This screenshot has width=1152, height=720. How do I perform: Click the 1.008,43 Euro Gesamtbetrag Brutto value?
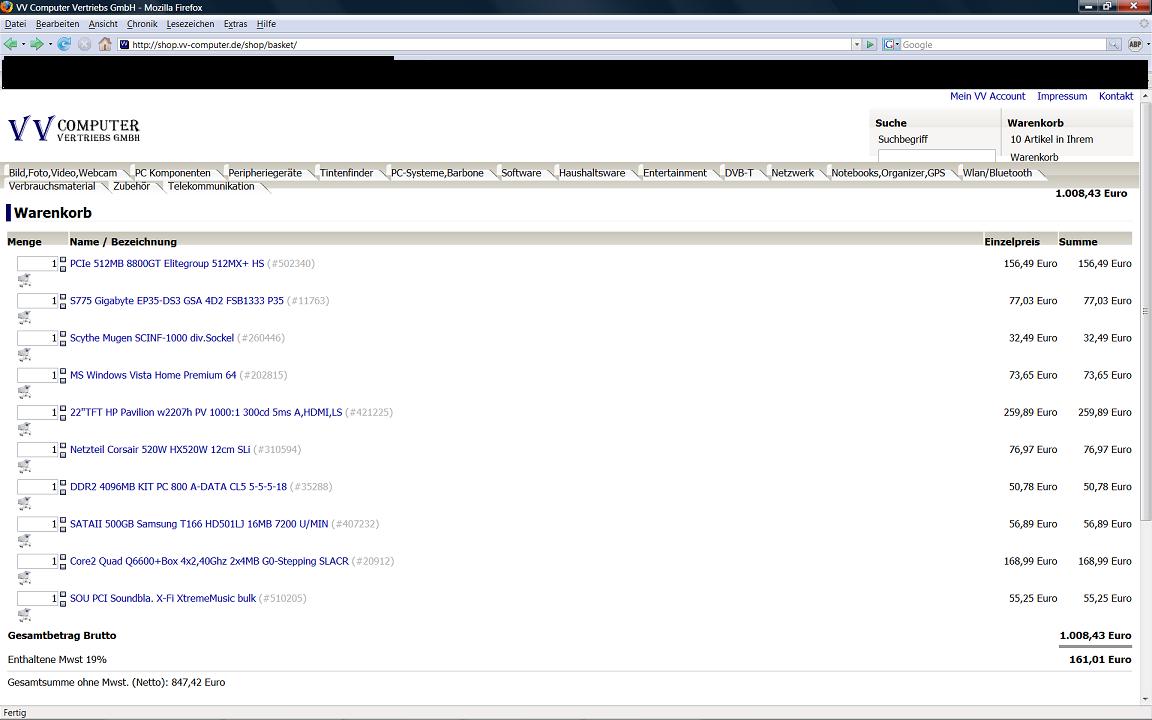[1095, 635]
